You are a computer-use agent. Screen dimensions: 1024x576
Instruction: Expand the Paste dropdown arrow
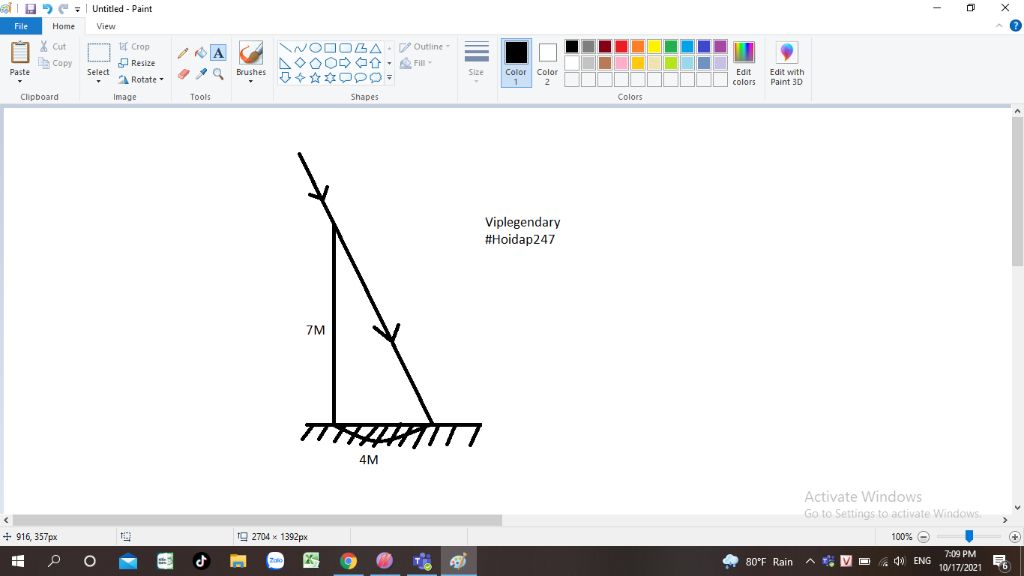coord(20,82)
